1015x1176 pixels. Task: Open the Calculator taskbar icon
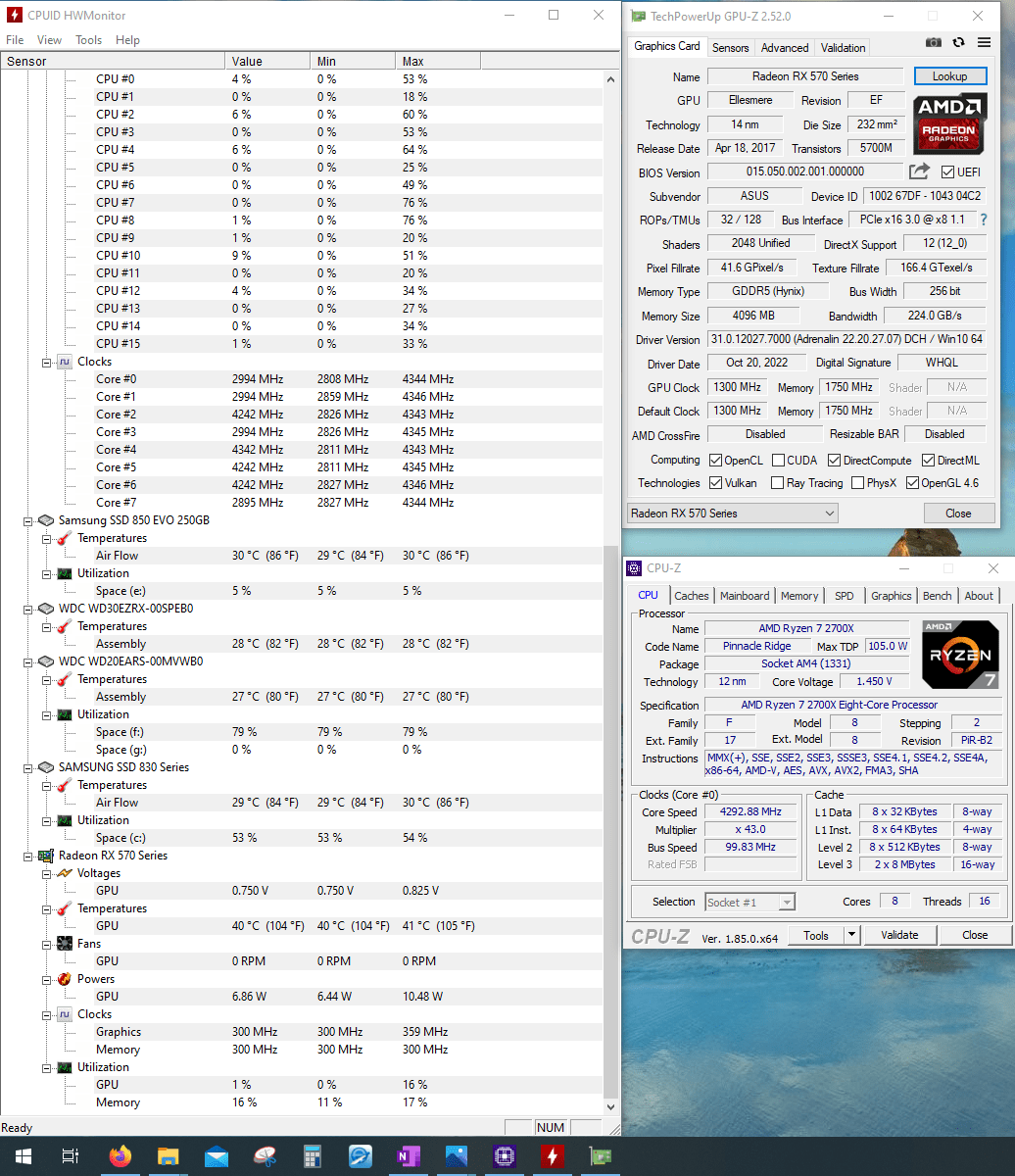tap(313, 1156)
